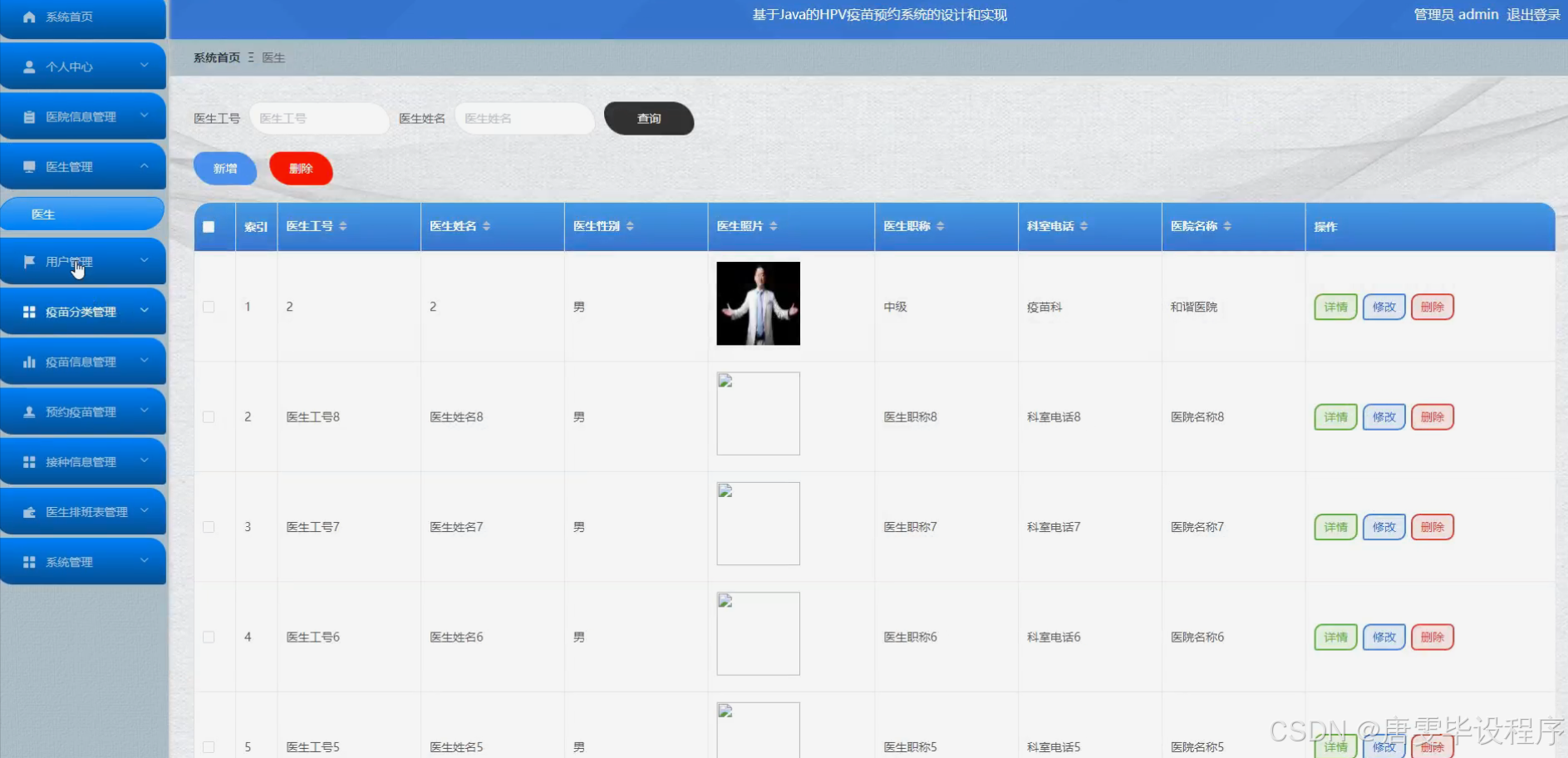This screenshot has width=1568, height=758.
Task: Expand the 接种信息管理 menu chevron
Action: click(145, 460)
